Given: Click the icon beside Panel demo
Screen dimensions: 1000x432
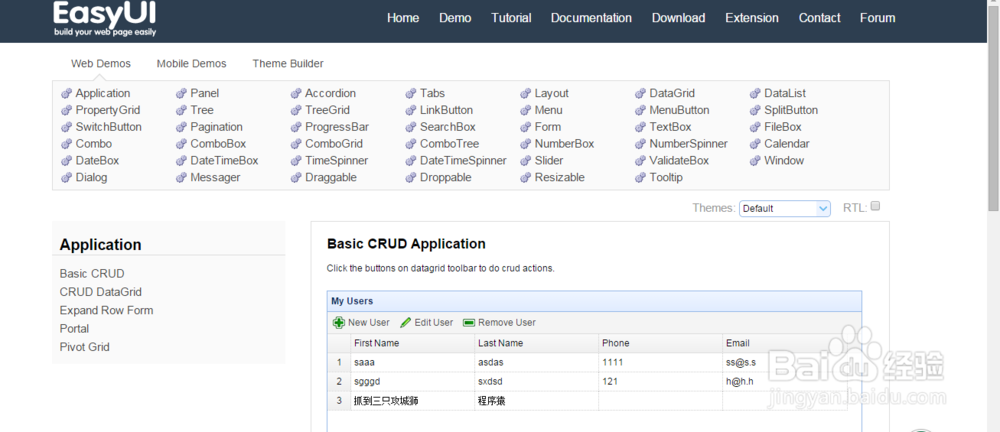Looking at the screenshot, I should [x=181, y=94].
